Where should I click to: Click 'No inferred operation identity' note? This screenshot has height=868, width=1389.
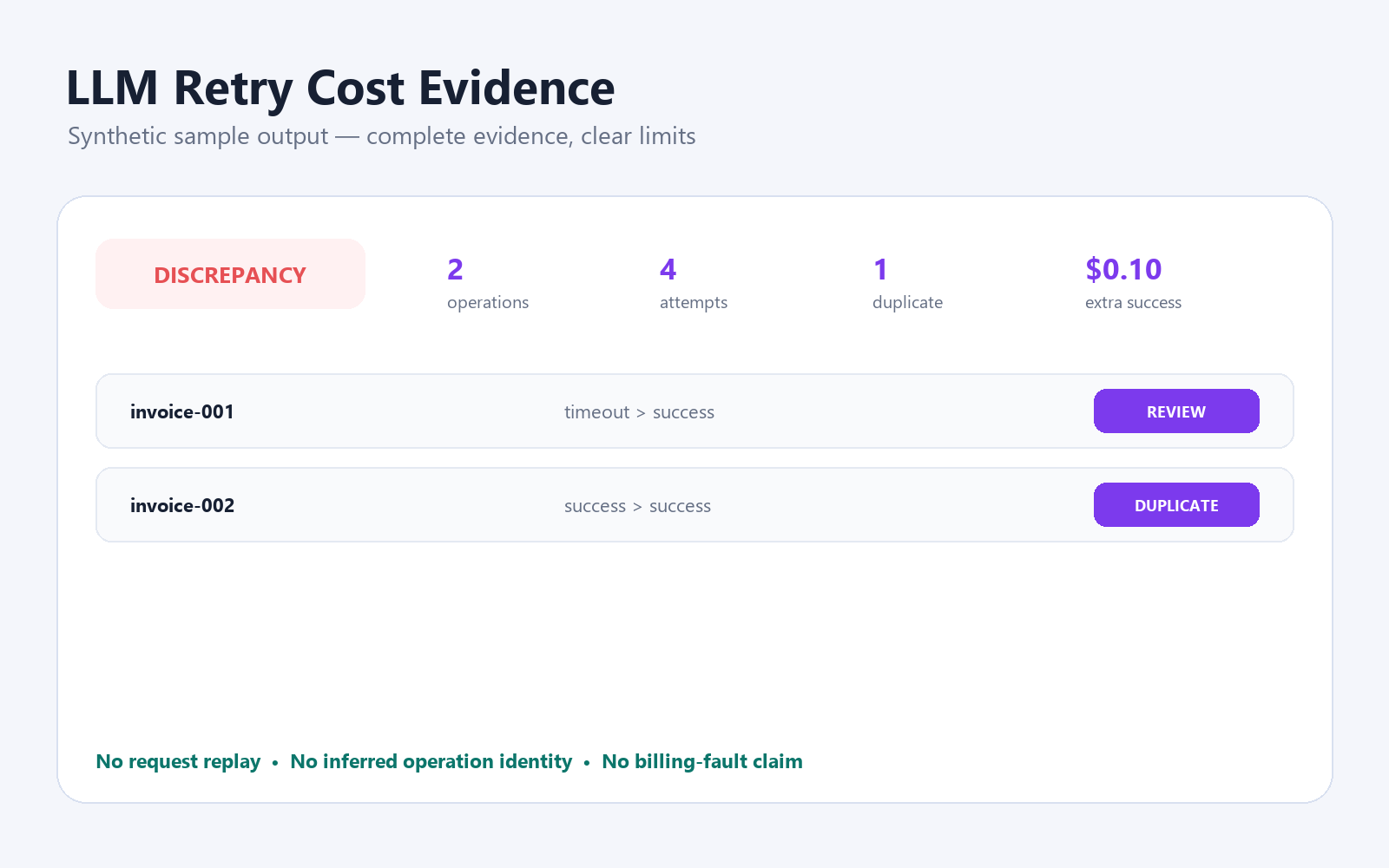(x=431, y=762)
